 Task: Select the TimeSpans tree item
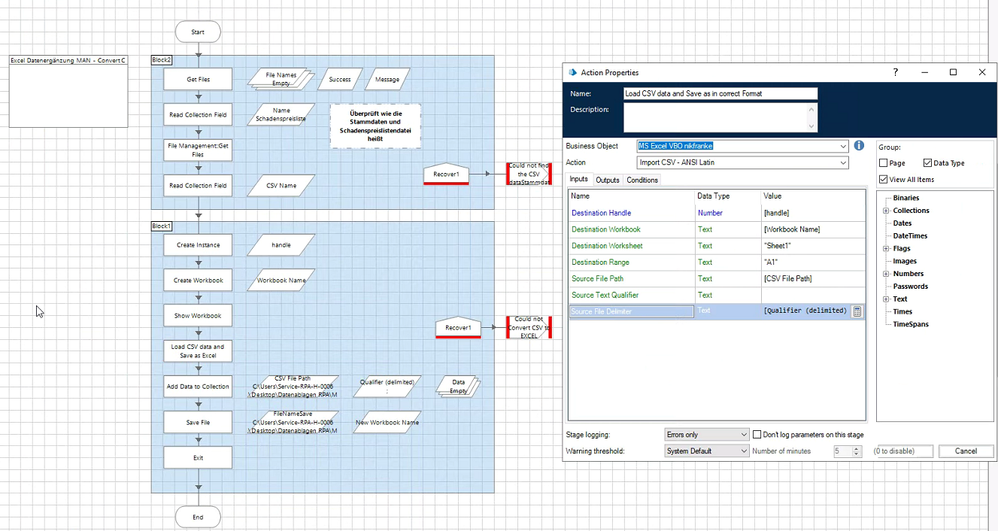910,324
